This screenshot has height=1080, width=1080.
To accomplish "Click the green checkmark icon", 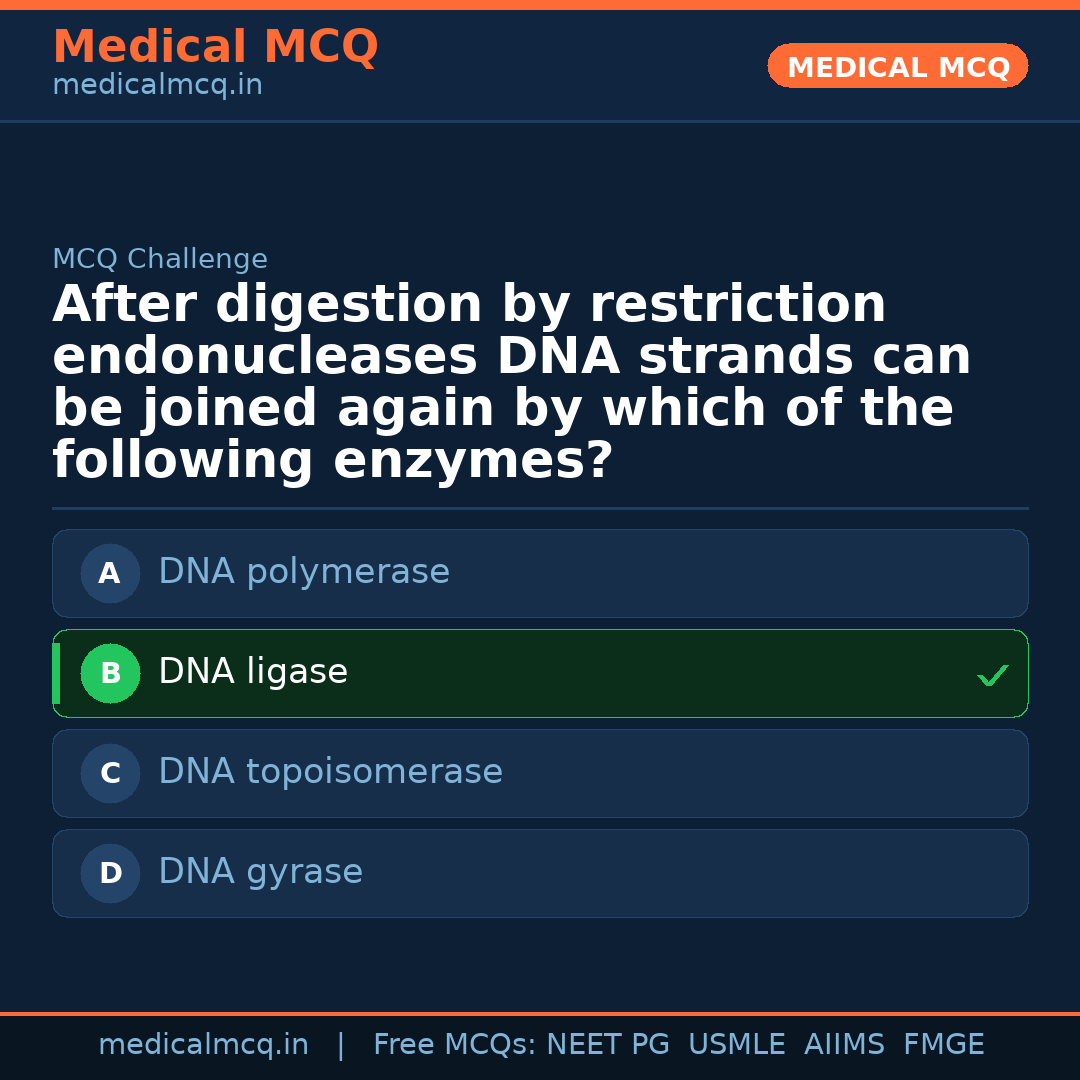I will coord(992,676).
